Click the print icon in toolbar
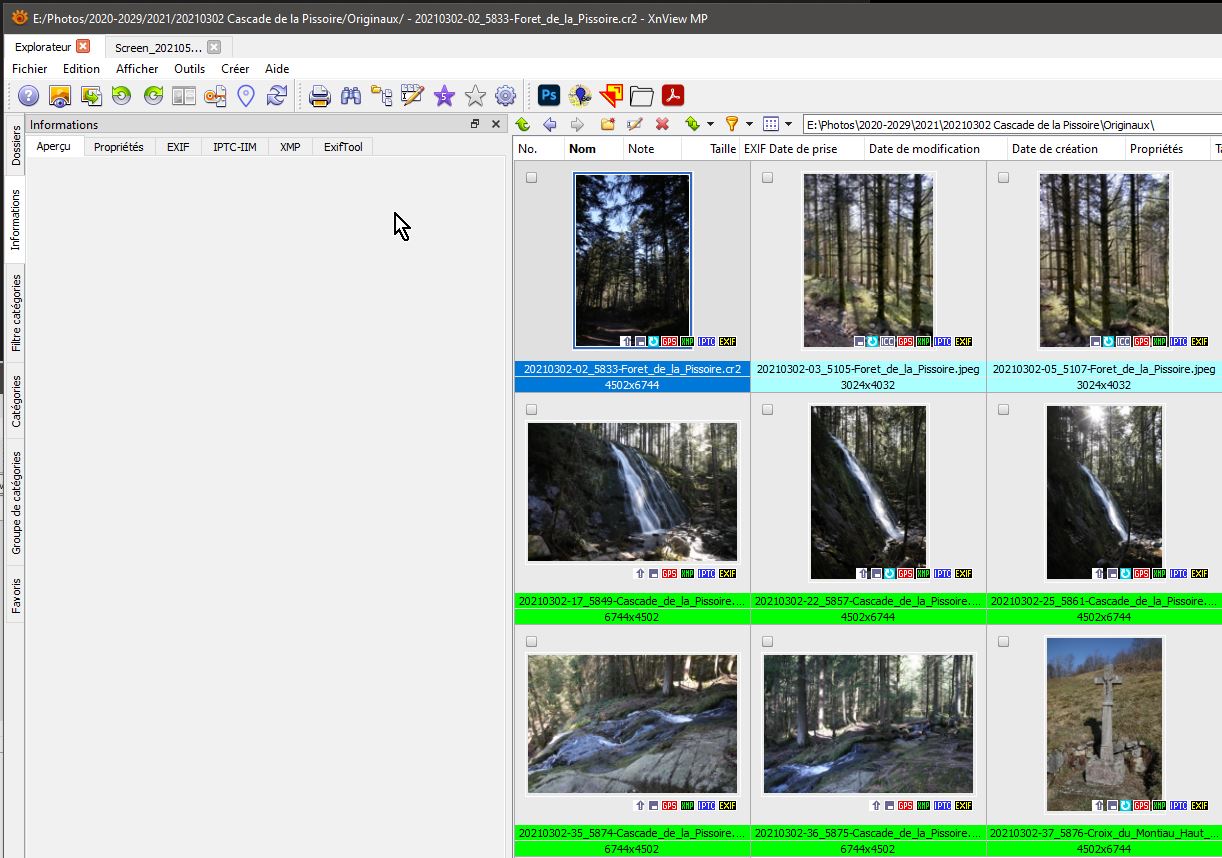The height and width of the screenshot is (858, 1222). coord(320,96)
